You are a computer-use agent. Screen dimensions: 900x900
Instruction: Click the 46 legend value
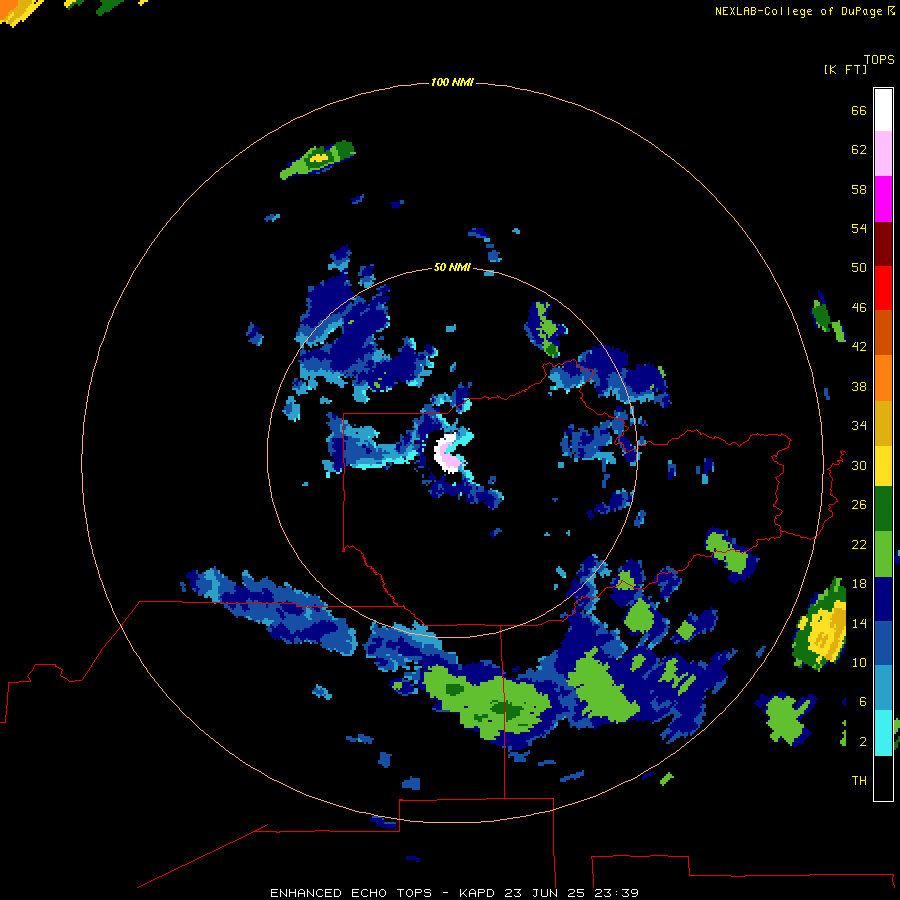click(x=859, y=307)
